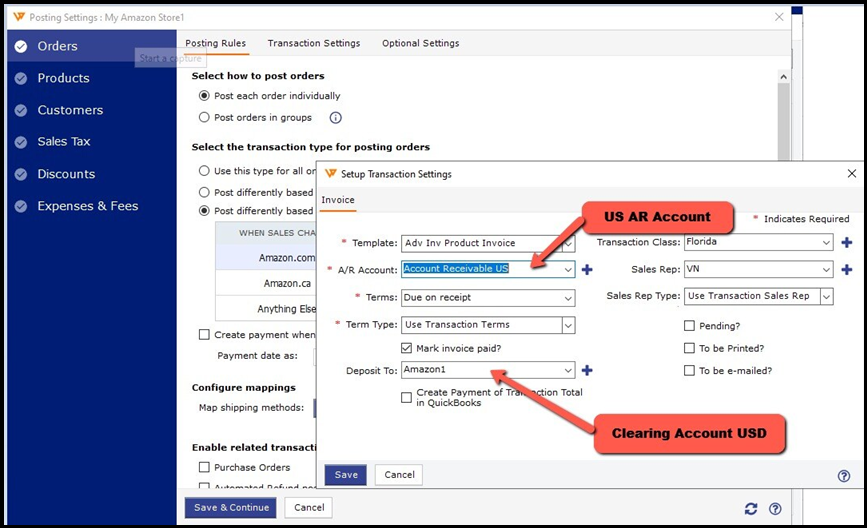Click plus icon beside Sales Rep
The image size is (867, 528).
(846, 270)
